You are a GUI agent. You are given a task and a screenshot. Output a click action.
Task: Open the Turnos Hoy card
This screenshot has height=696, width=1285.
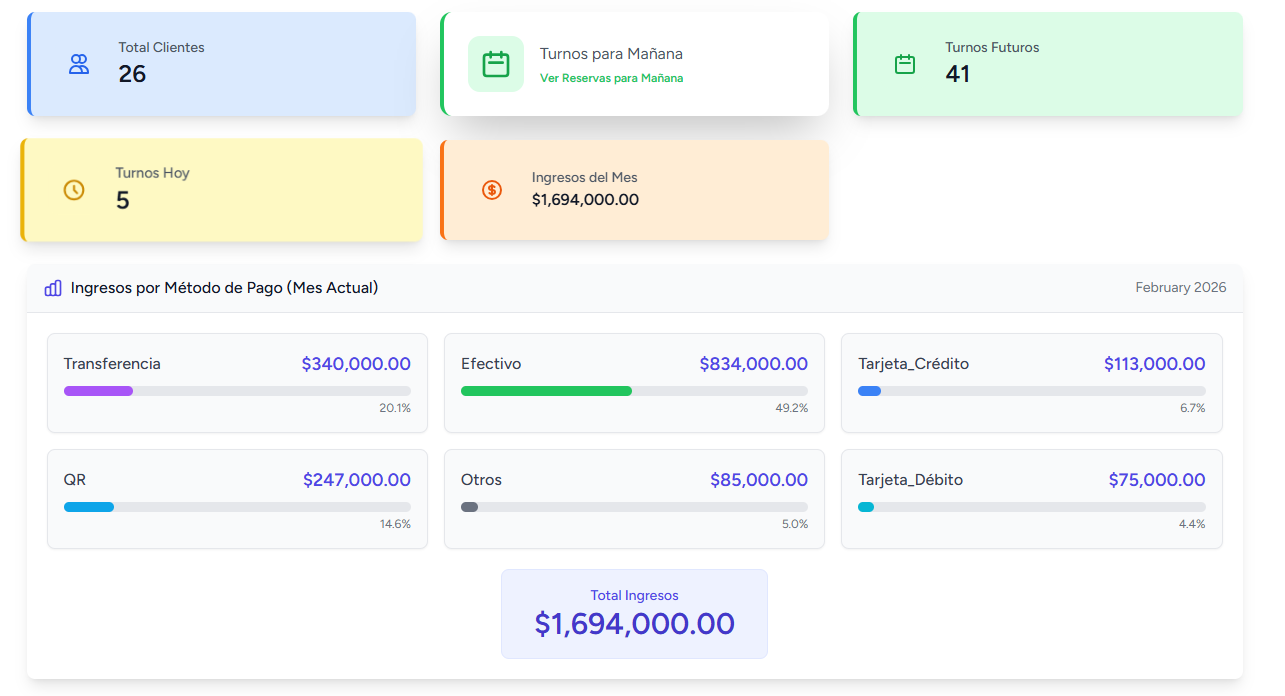click(x=222, y=190)
